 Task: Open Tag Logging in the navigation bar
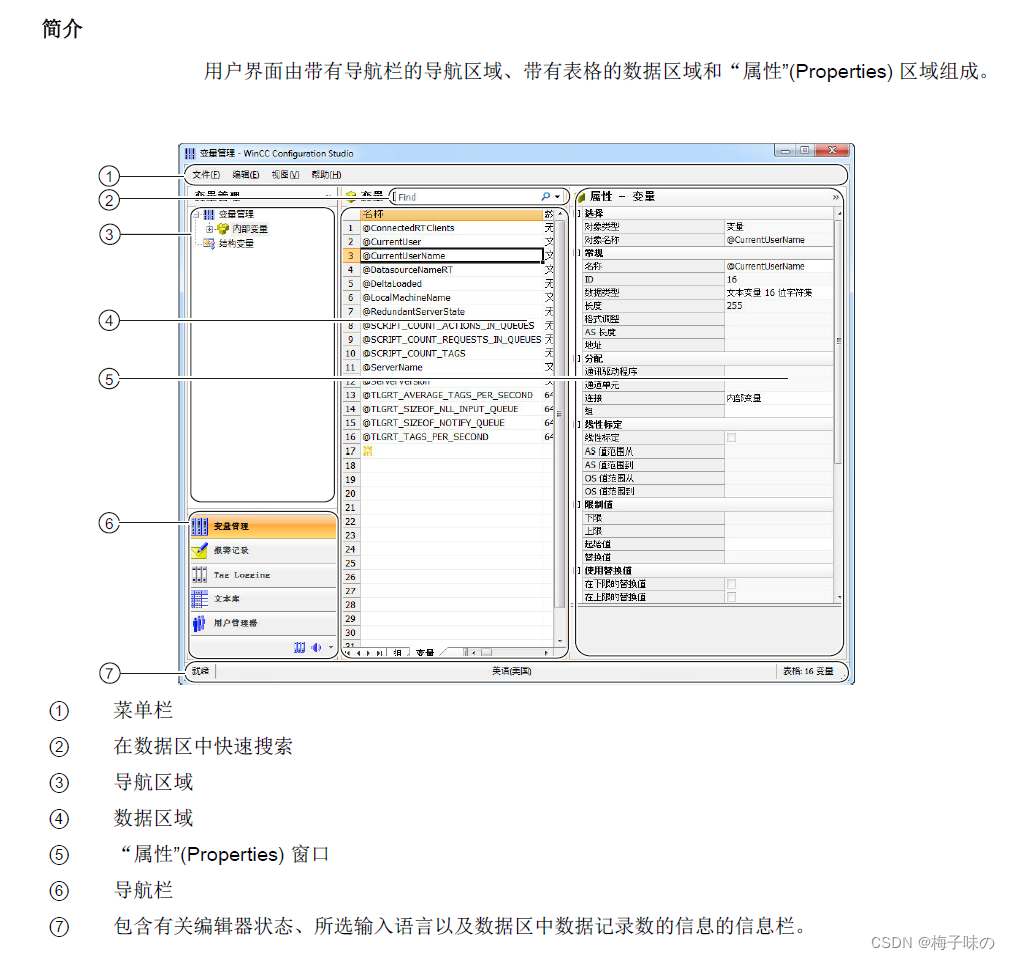tap(263, 575)
